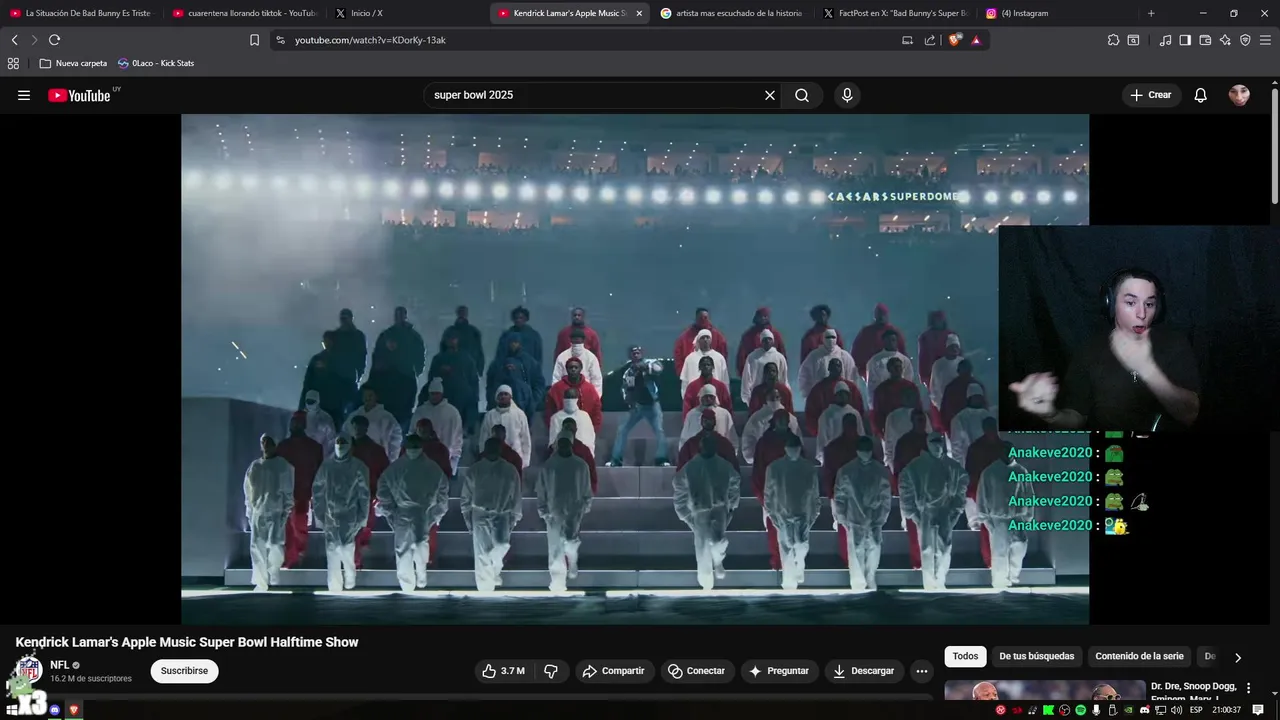Viewport: 1280px width, 720px height.
Task: Switch to artista mas escuchado Google tab
Action: click(731, 13)
